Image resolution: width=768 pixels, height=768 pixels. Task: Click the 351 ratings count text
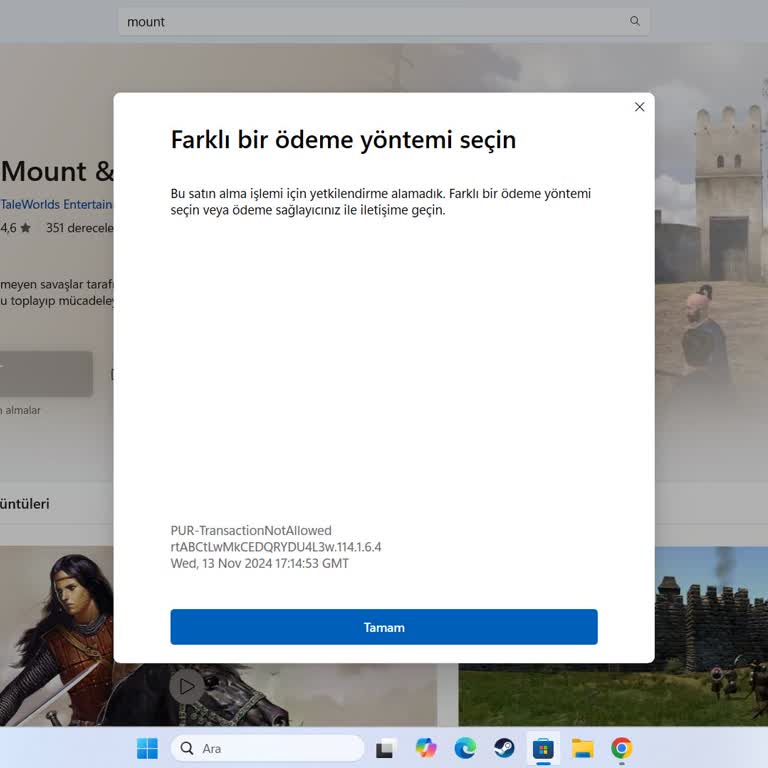(x=79, y=228)
